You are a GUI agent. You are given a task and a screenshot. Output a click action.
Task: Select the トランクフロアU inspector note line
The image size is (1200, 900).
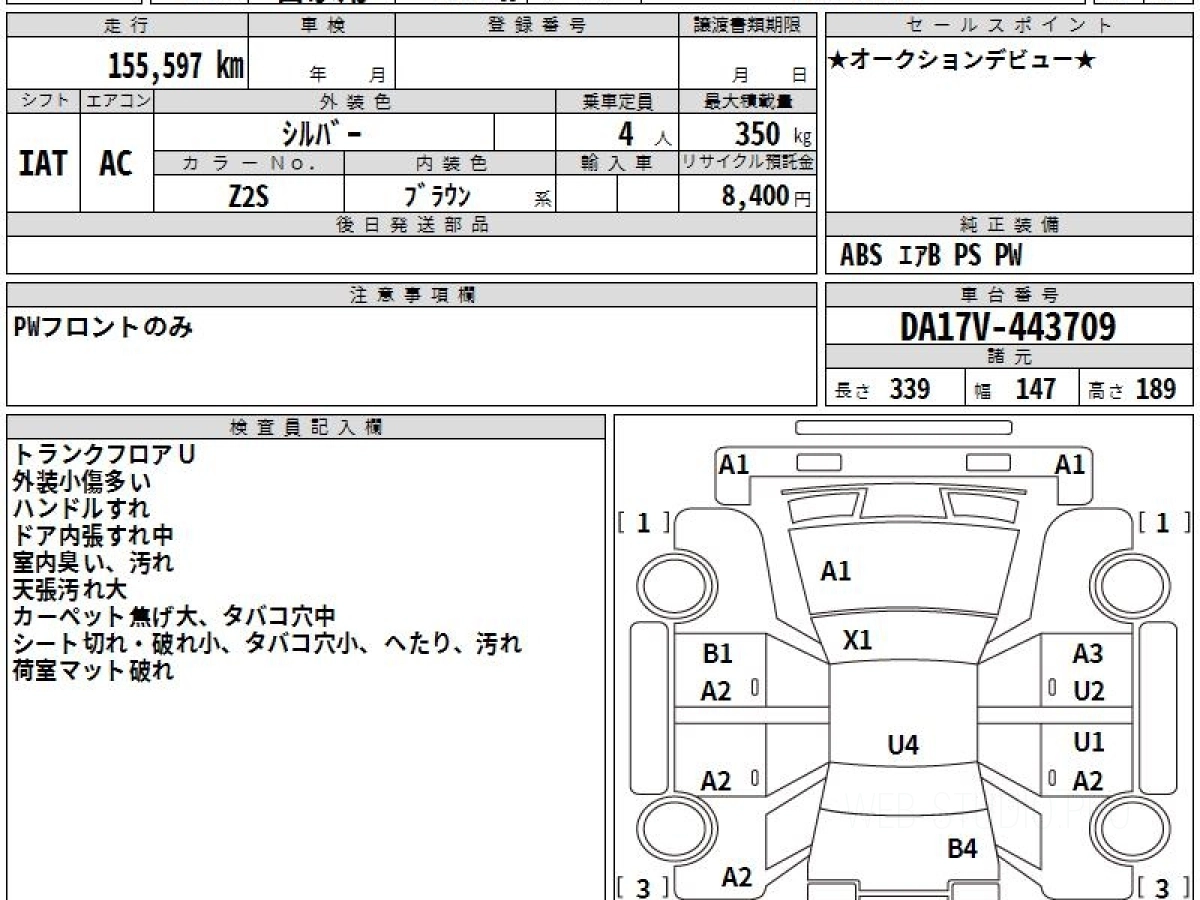point(104,454)
